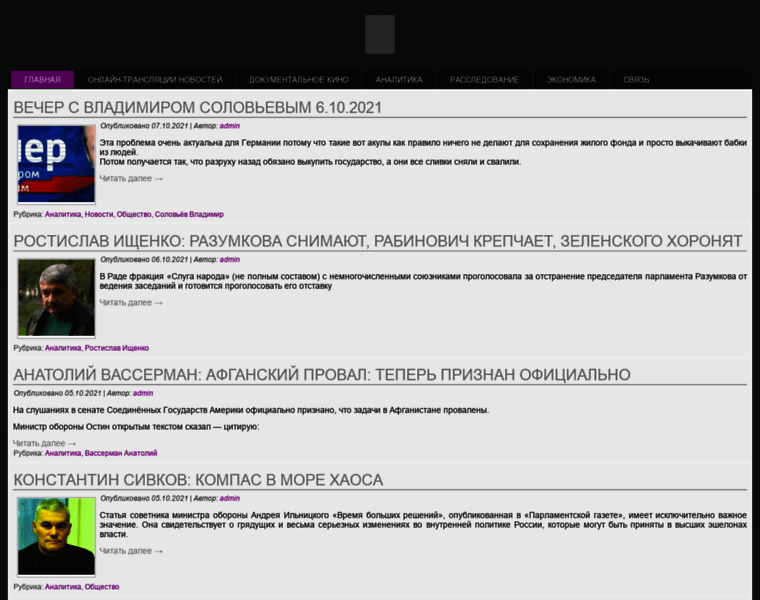
Task: Open the ЭКОНОМИКА menu item
Action: 571,79
